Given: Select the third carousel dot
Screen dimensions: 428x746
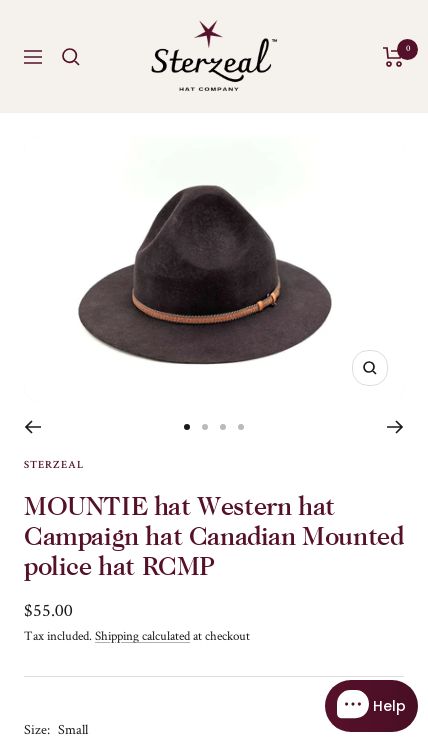Looking at the screenshot, I should [x=223, y=427].
